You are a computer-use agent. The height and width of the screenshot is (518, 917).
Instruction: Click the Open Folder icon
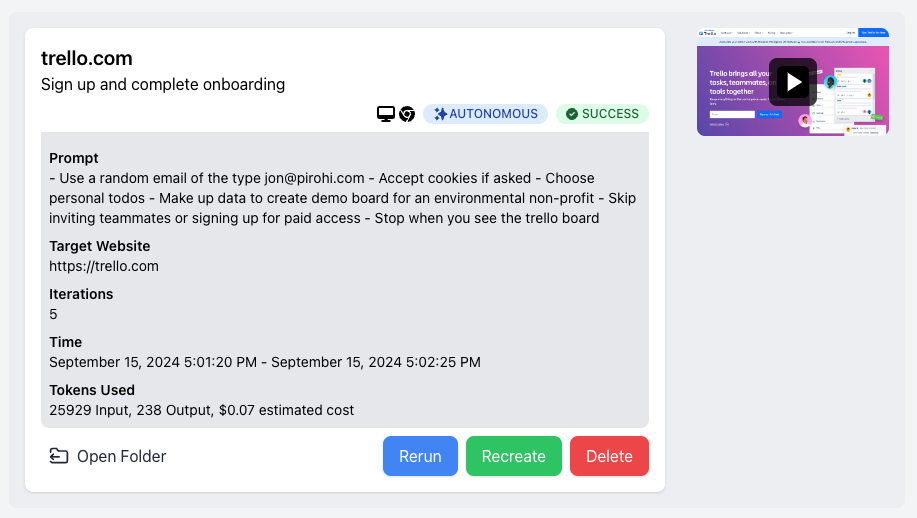pyautogui.click(x=58, y=456)
